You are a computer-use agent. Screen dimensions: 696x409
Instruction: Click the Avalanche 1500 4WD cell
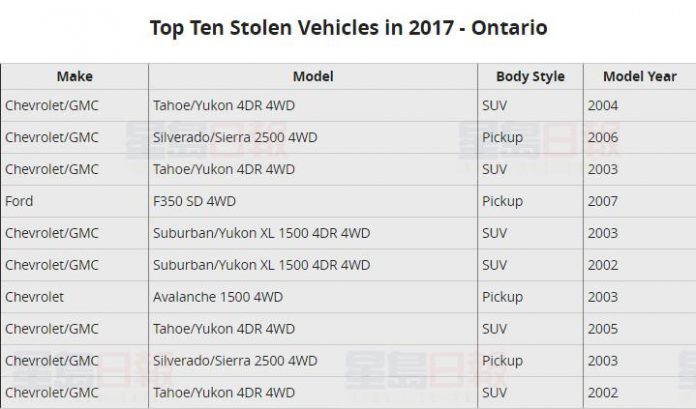click(313, 297)
